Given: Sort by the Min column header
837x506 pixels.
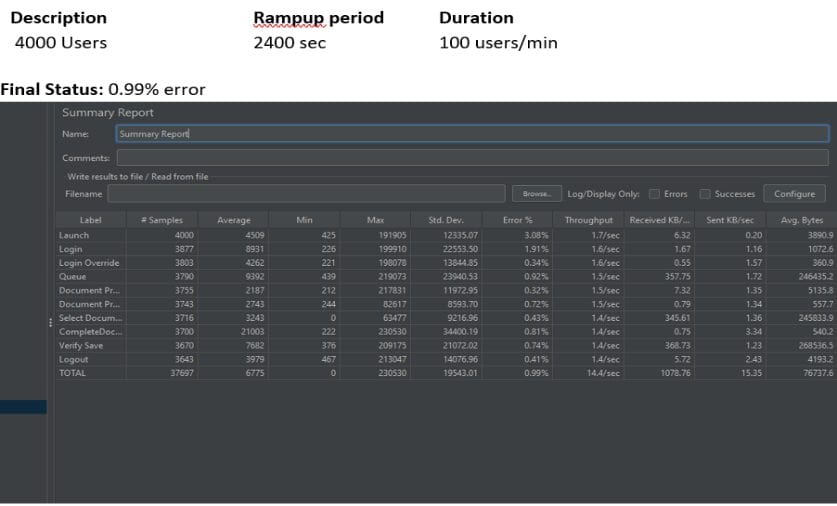Looking at the screenshot, I should tap(304, 220).
